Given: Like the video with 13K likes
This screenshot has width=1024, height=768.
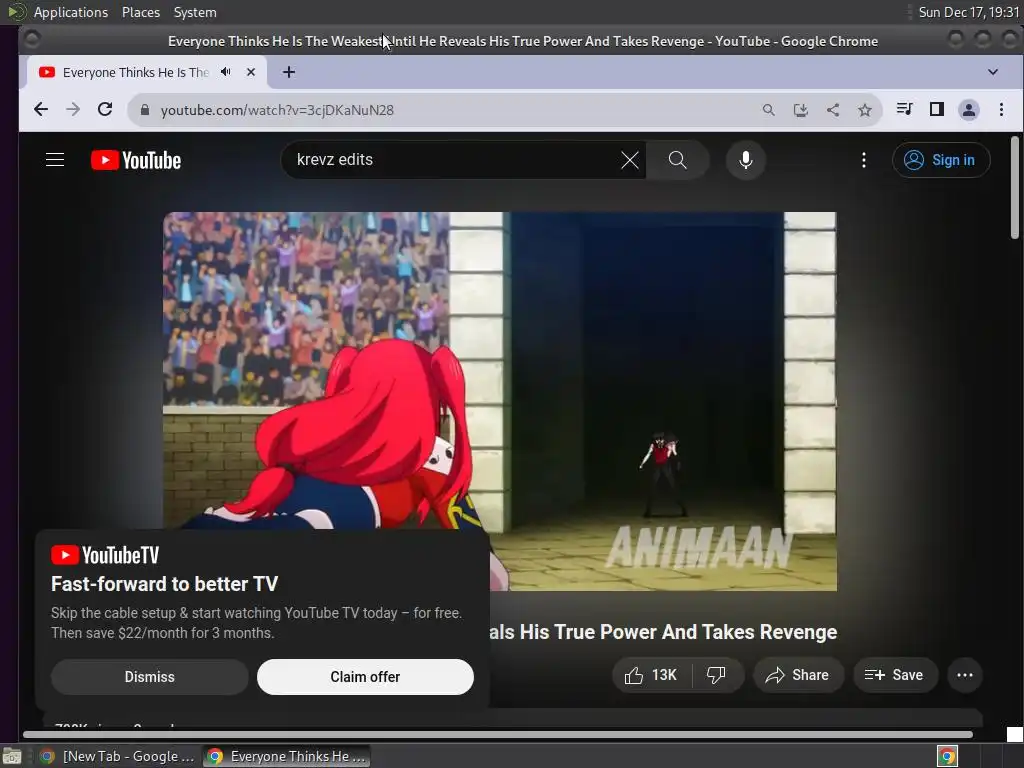Looking at the screenshot, I should click(652, 675).
